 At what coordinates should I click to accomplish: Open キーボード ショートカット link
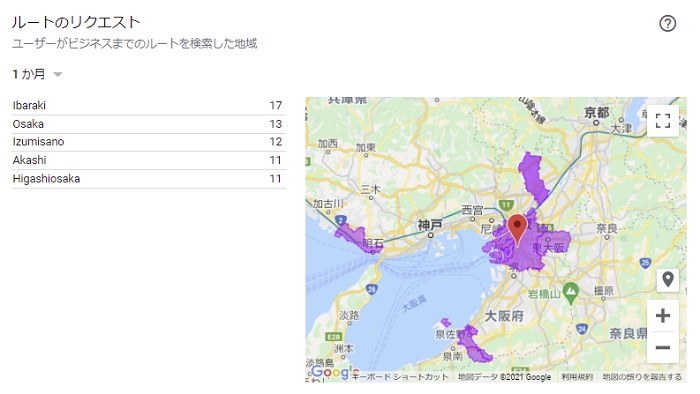pyautogui.click(x=400, y=377)
